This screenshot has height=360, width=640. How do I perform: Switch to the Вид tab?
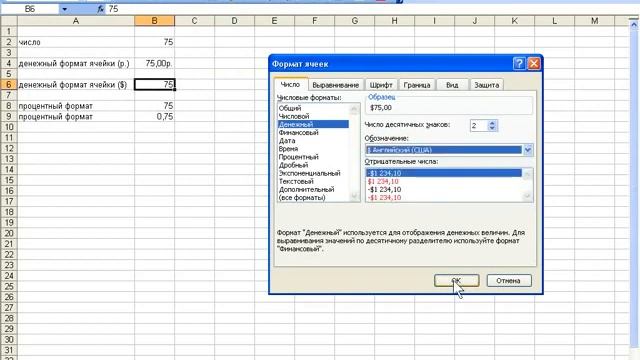pos(452,85)
